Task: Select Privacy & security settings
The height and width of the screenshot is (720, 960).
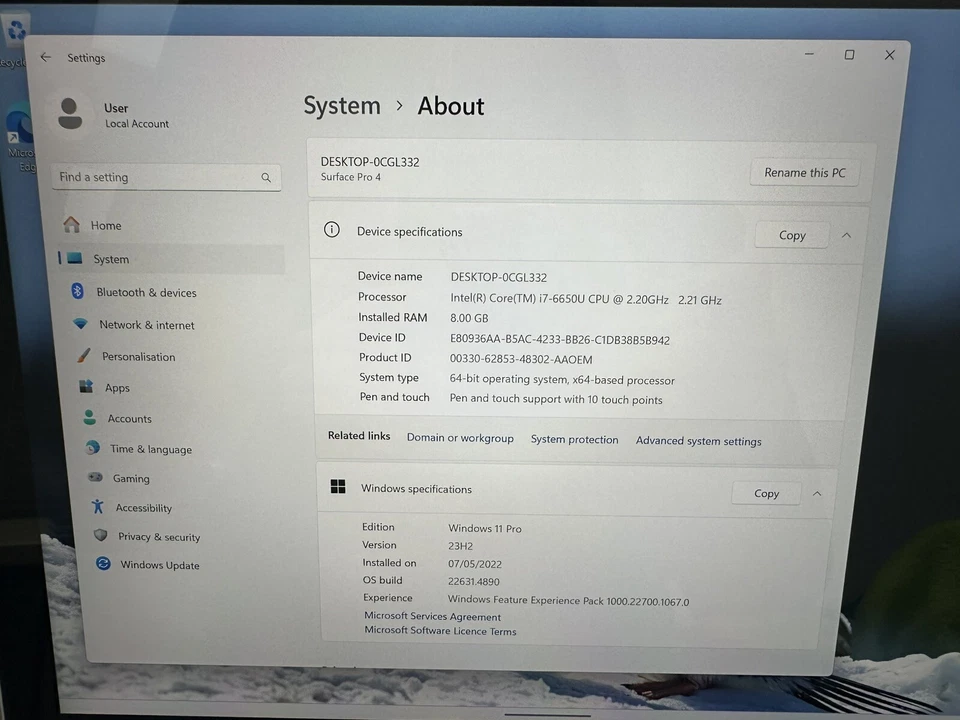Action: (x=159, y=537)
